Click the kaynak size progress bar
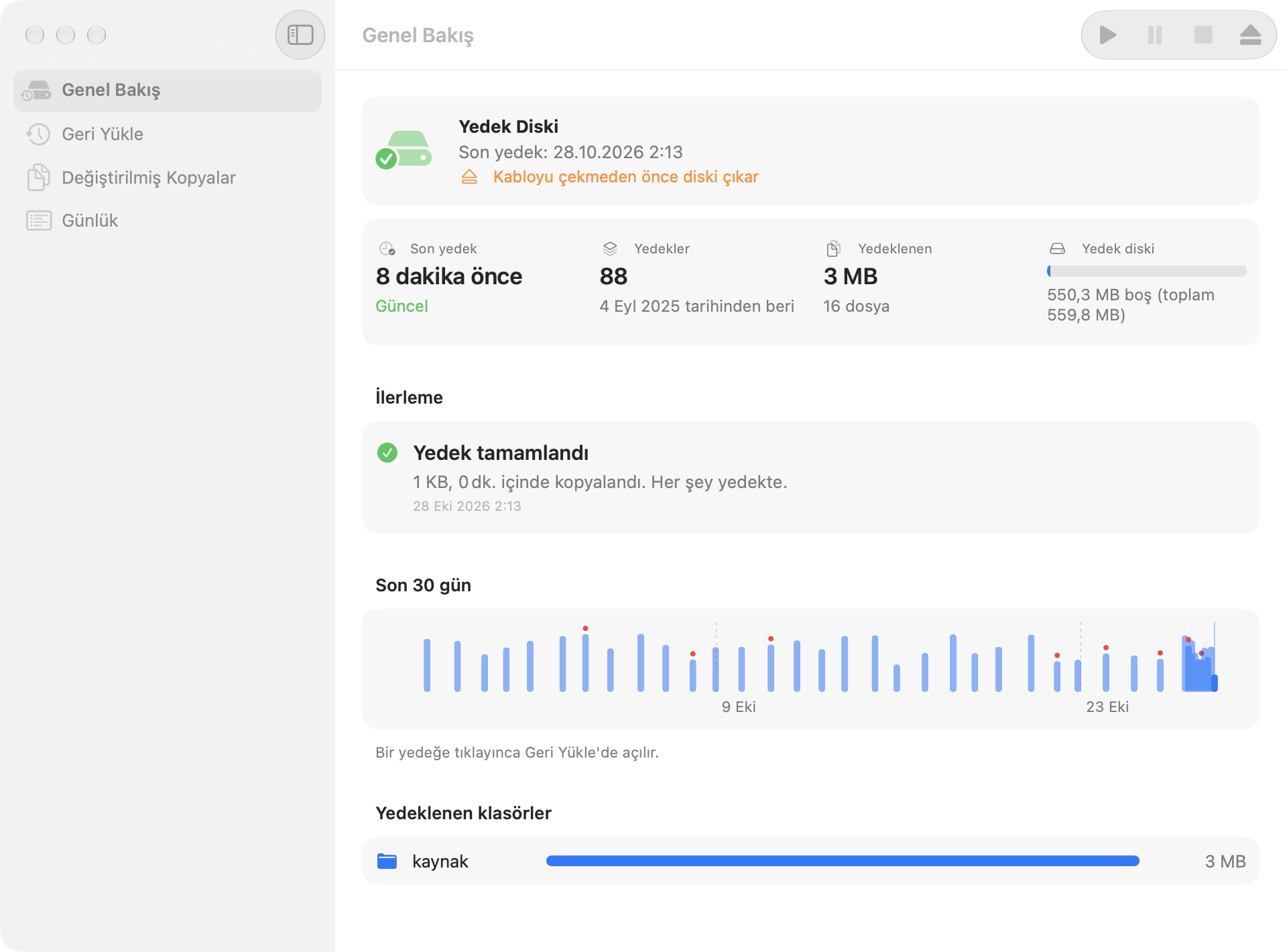 (843, 861)
